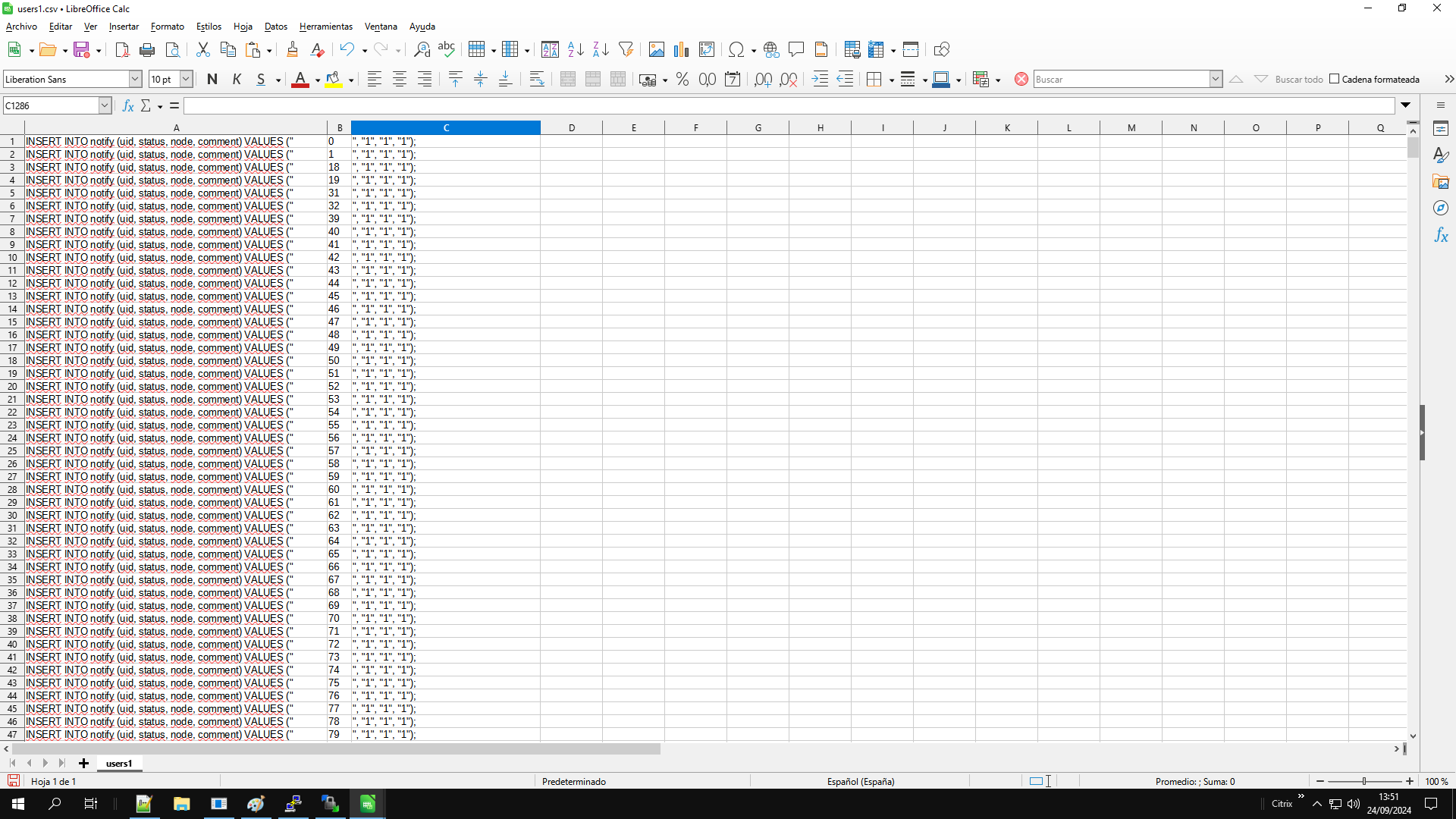The image size is (1456, 819).
Task: Click Sort ascending icon
Action: point(576,50)
